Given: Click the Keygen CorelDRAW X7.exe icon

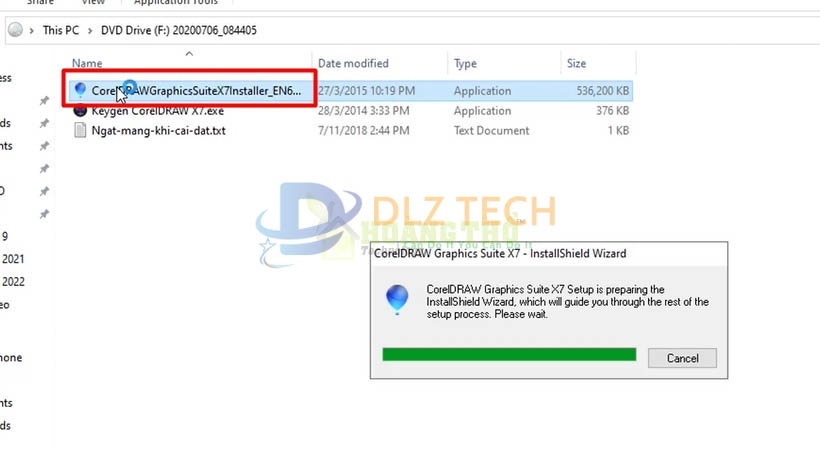Looking at the screenshot, I should [80, 110].
